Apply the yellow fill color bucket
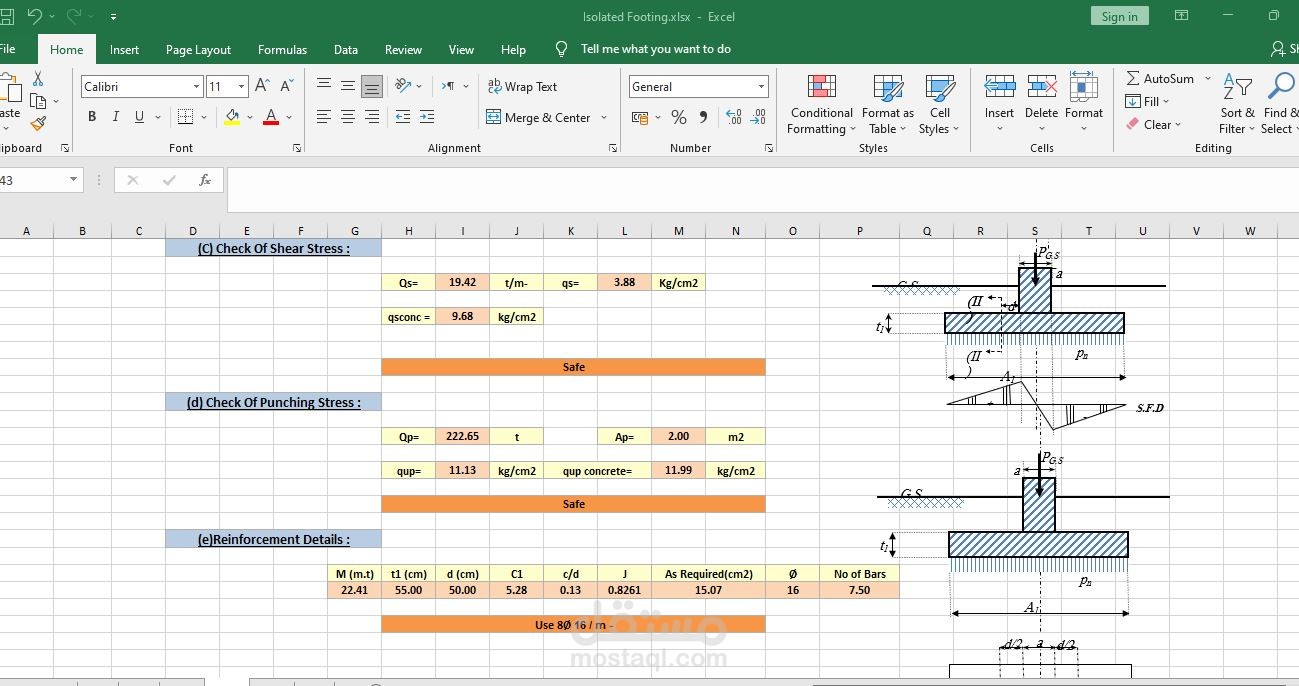 click(x=232, y=117)
